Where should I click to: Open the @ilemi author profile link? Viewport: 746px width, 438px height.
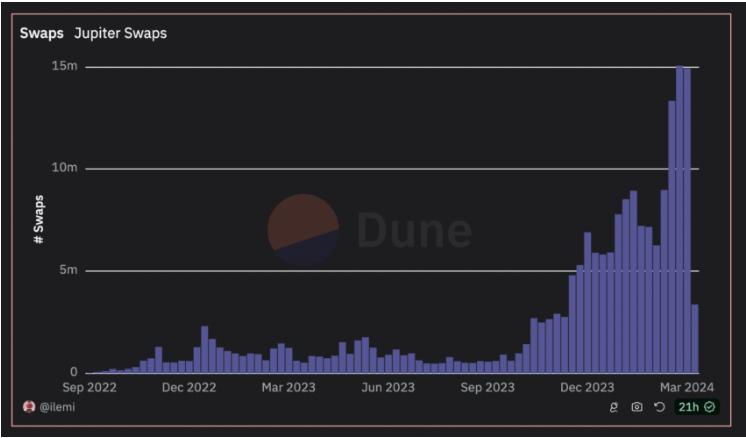pos(57,407)
